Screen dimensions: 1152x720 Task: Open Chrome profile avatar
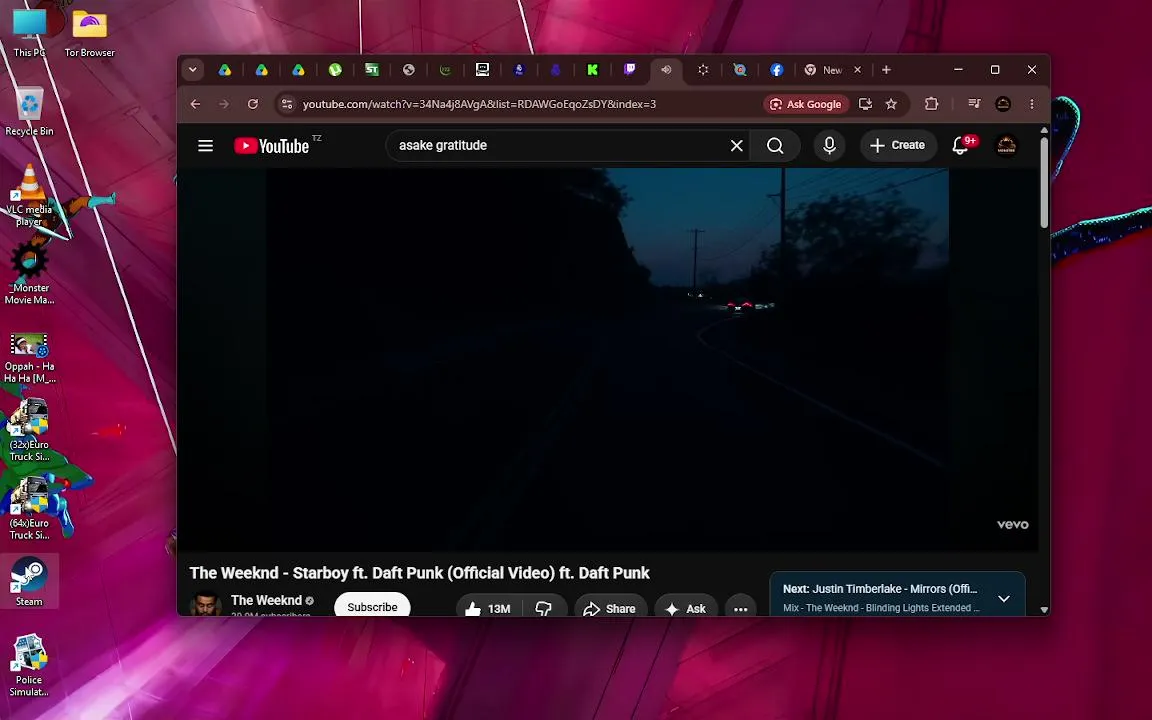(1003, 104)
